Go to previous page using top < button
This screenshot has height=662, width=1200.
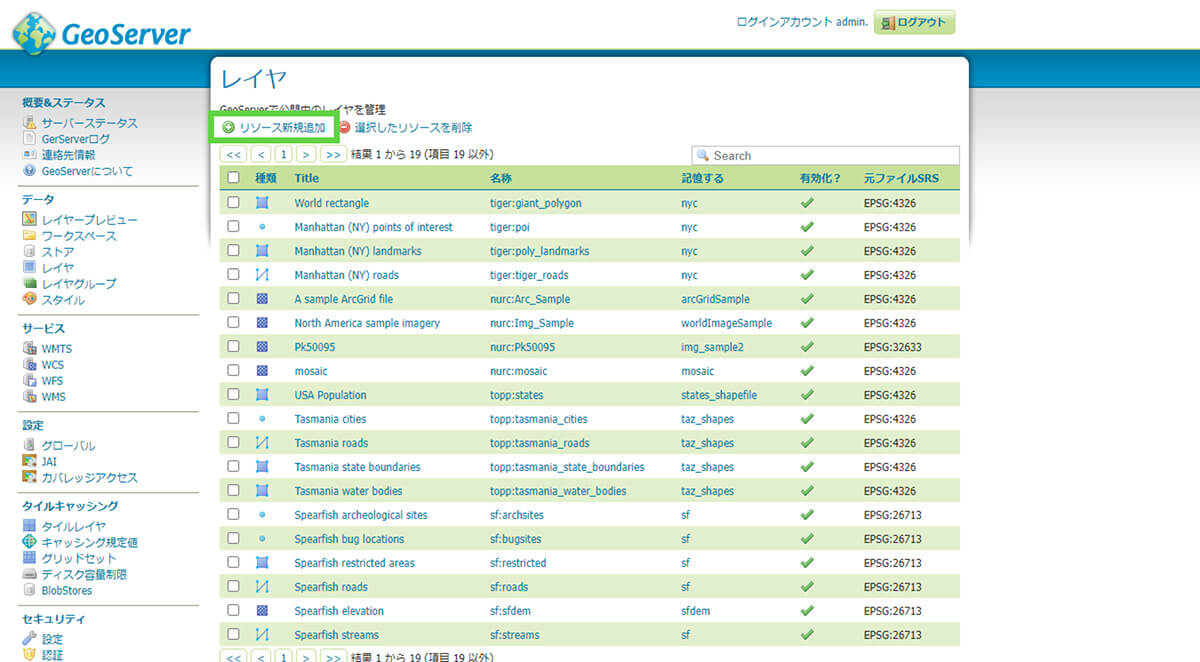click(x=261, y=155)
